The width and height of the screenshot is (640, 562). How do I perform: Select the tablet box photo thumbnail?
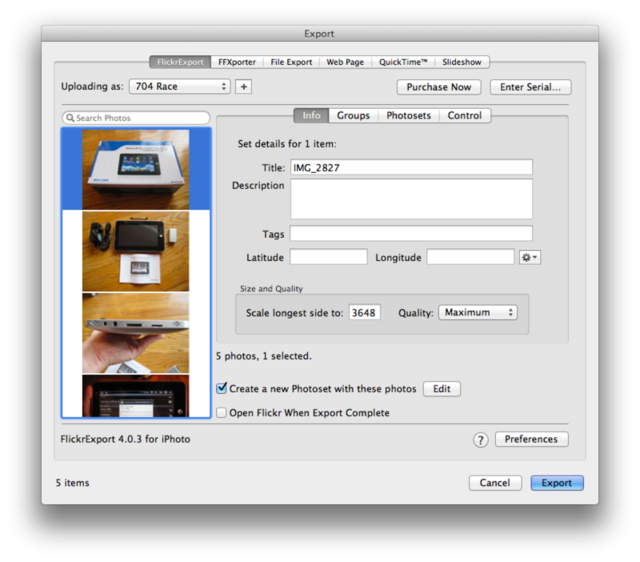point(136,169)
